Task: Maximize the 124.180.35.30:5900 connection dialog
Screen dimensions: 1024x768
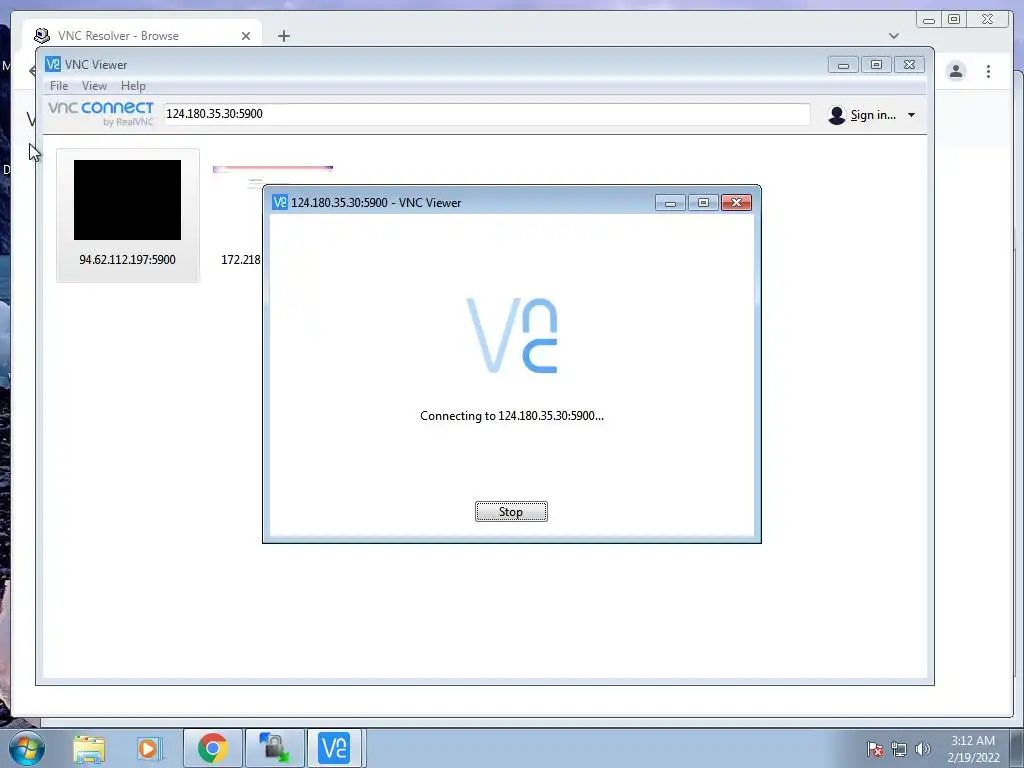Action: (x=703, y=202)
